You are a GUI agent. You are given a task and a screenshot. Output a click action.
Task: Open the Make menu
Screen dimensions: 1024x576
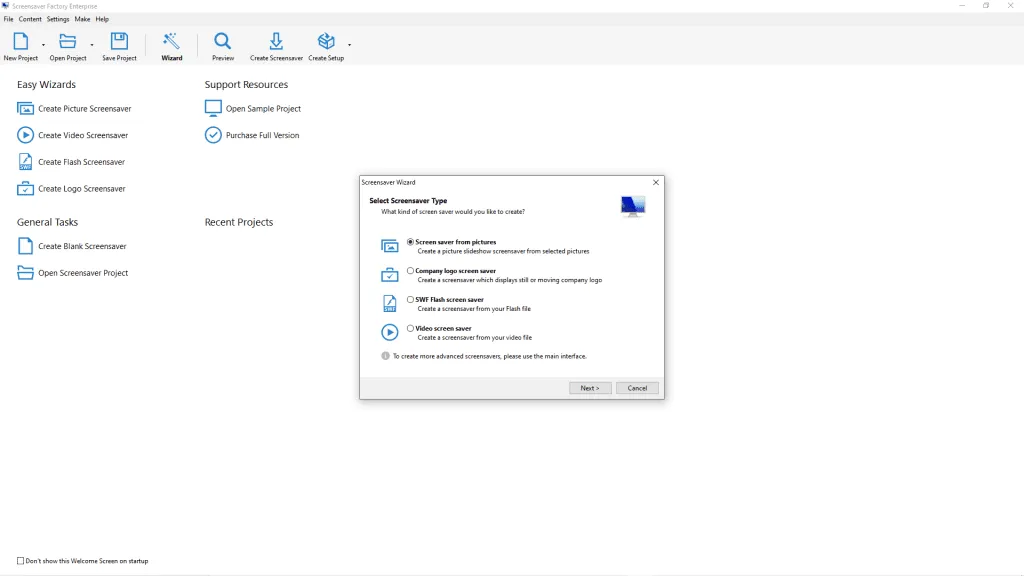pyautogui.click(x=82, y=19)
